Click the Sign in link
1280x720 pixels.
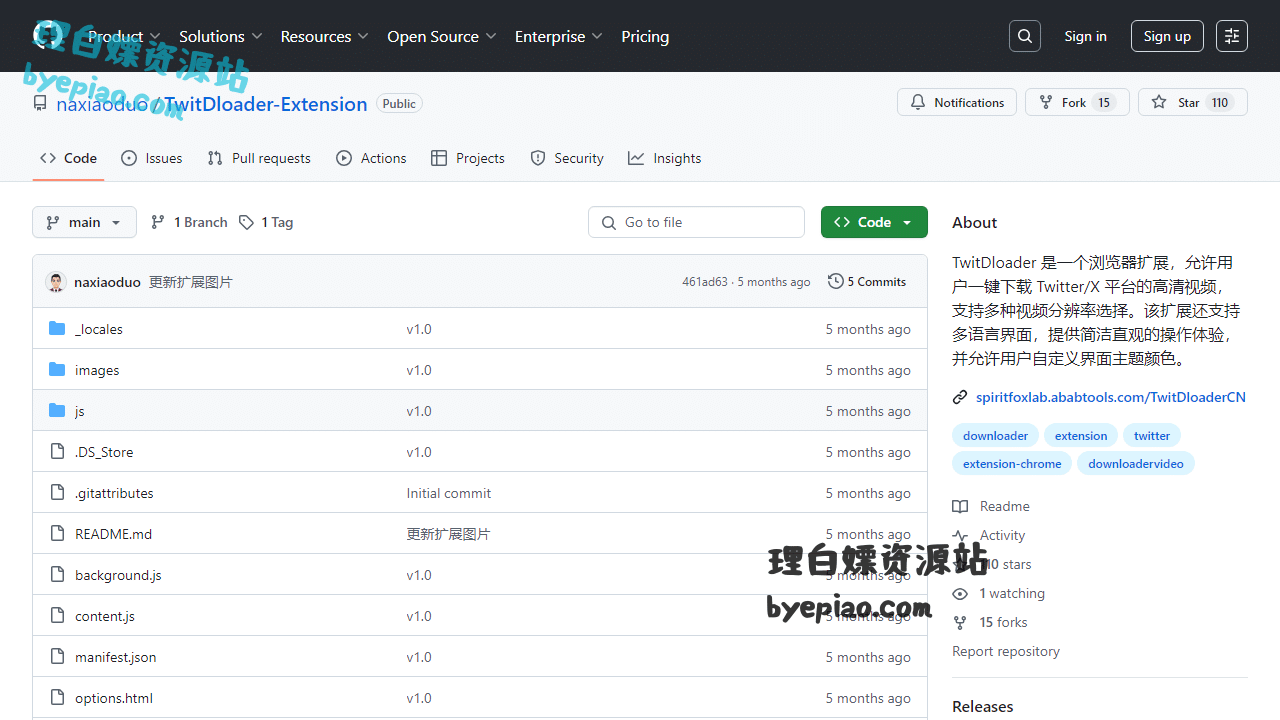(1085, 36)
